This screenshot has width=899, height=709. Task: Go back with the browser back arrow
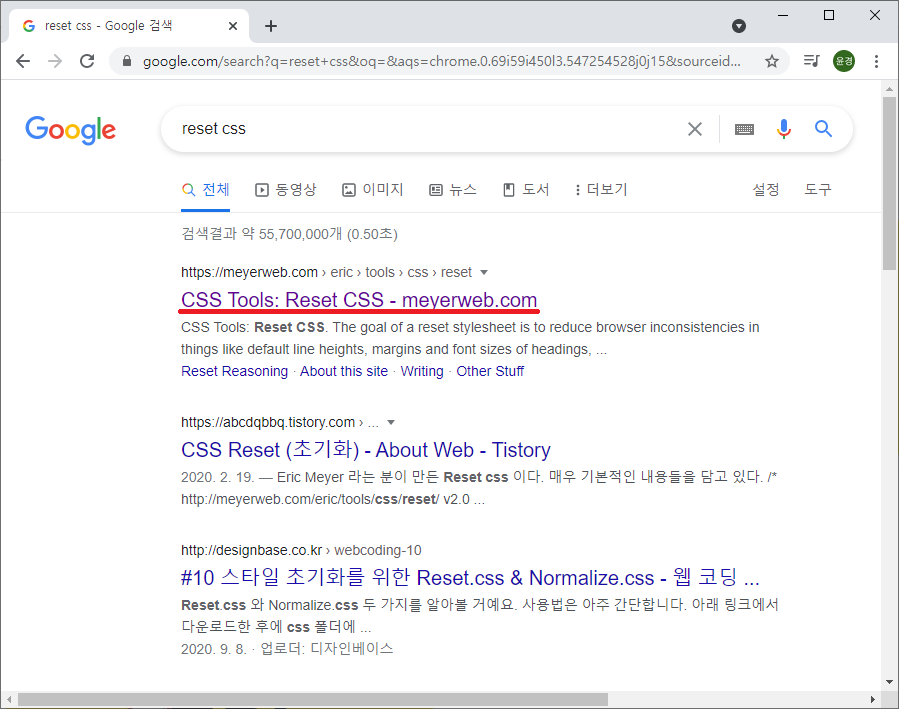(23, 61)
